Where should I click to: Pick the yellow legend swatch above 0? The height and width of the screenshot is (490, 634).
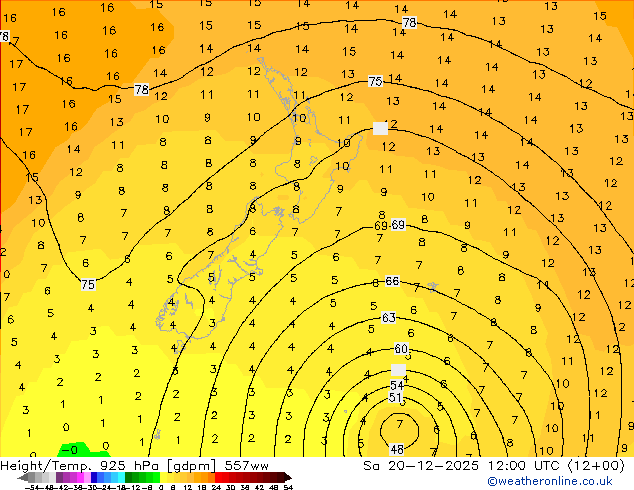(163, 478)
